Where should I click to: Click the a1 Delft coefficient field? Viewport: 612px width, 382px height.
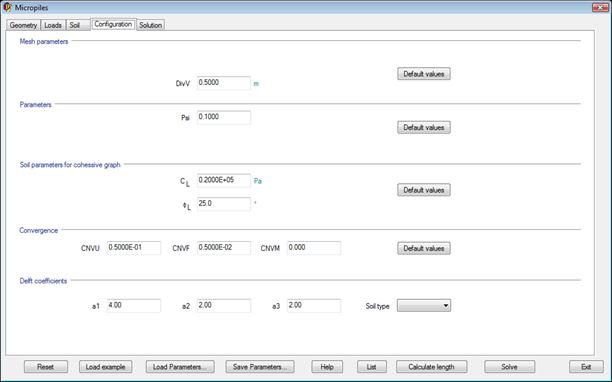point(134,306)
